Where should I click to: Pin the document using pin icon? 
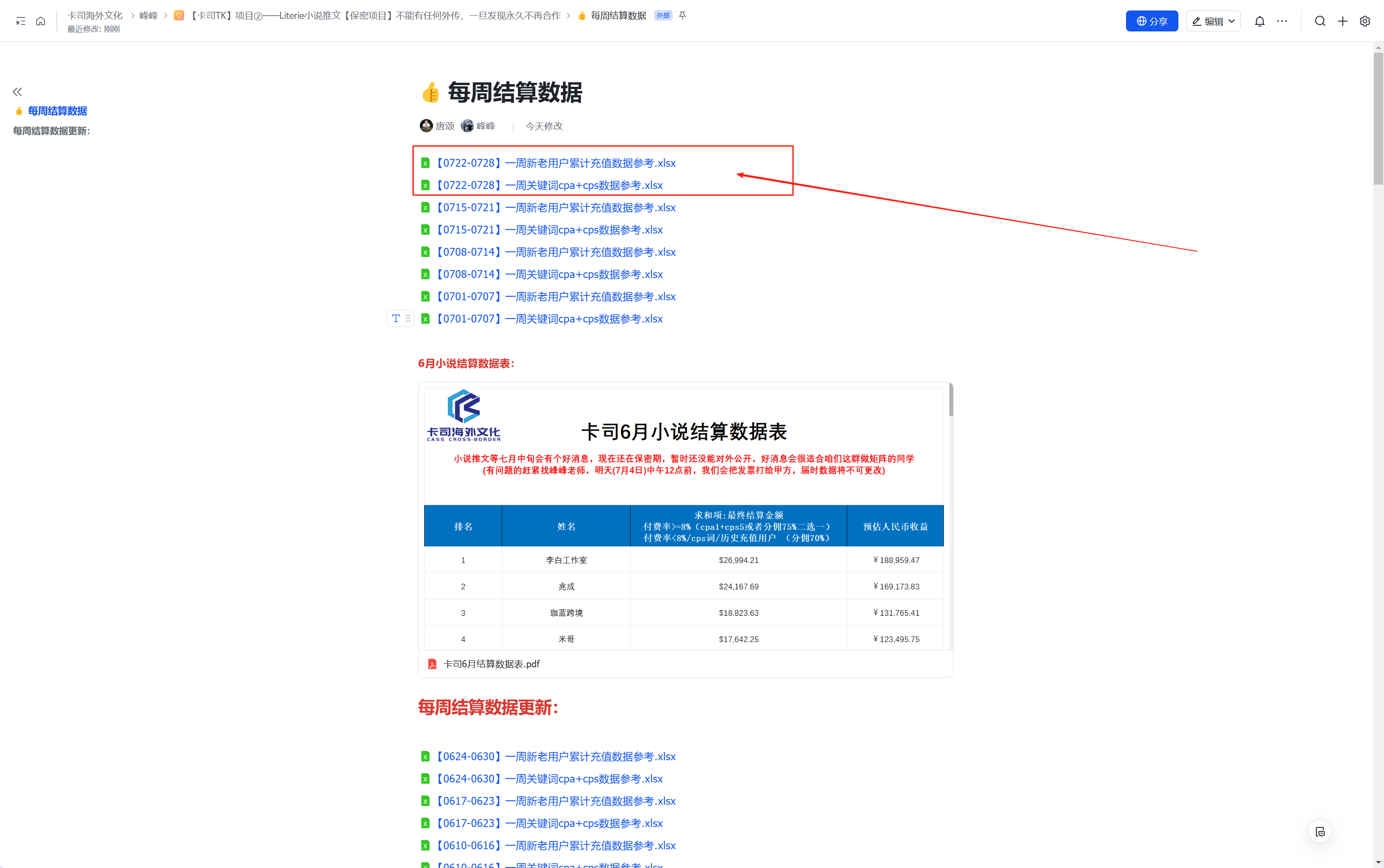pos(682,16)
